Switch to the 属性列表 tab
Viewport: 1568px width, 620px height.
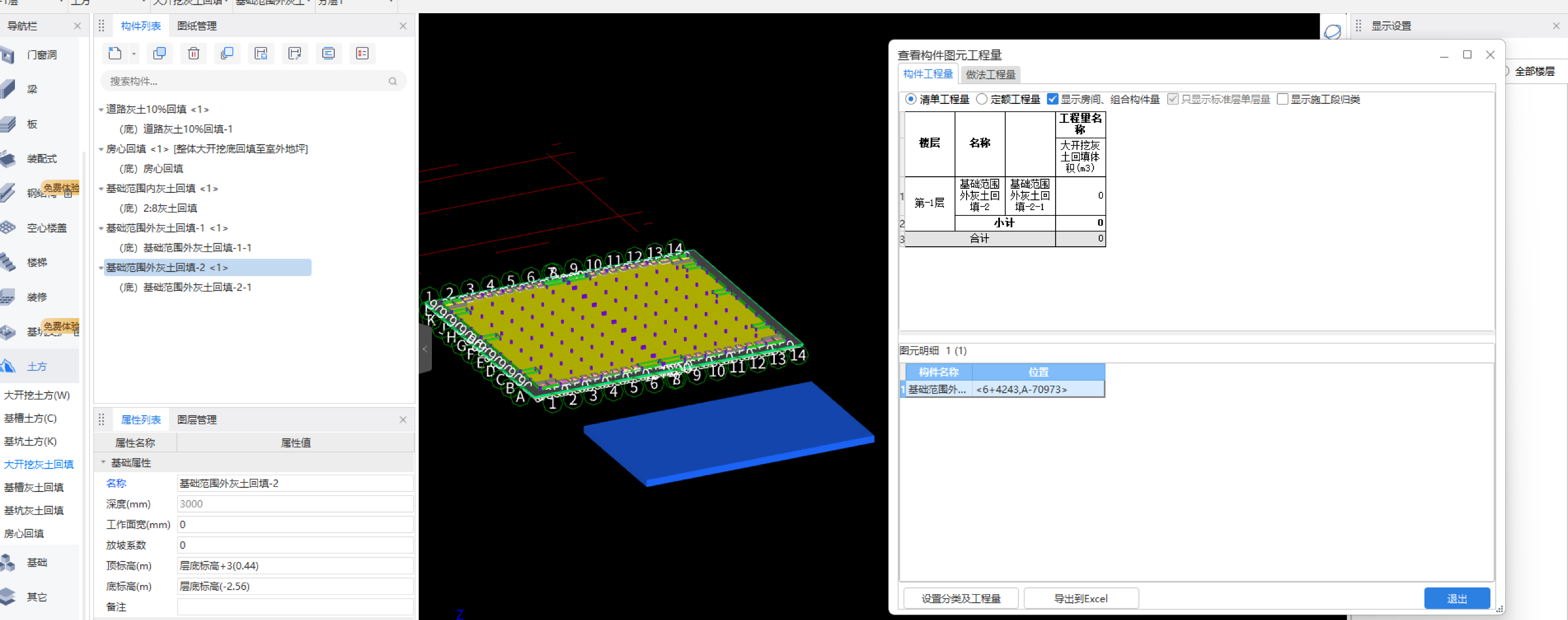141,419
